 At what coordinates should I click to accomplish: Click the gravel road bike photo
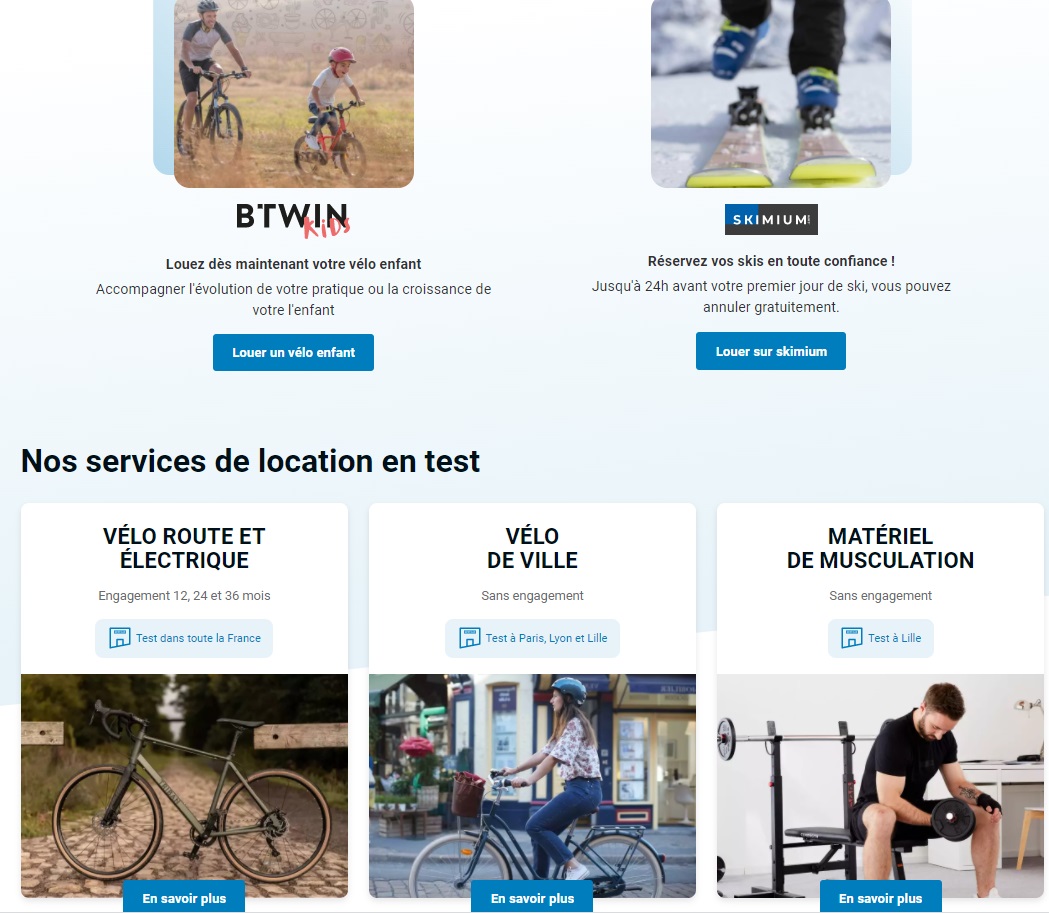(x=184, y=785)
